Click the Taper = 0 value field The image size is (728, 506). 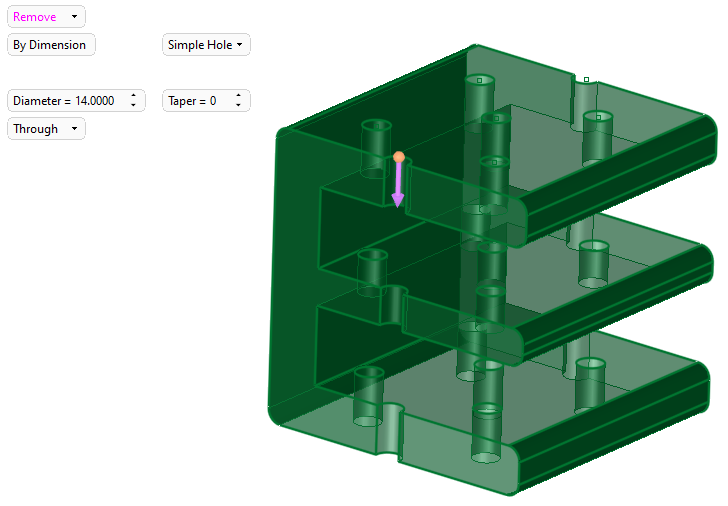(x=194, y=101)
